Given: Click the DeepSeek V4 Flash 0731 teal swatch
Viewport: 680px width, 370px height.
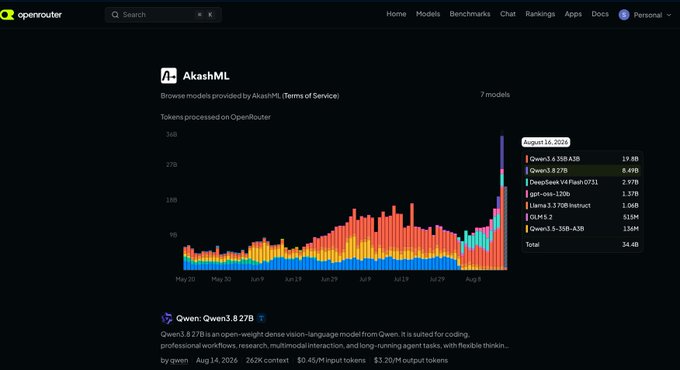Looking at the screenshot, I should pos(527,183).
